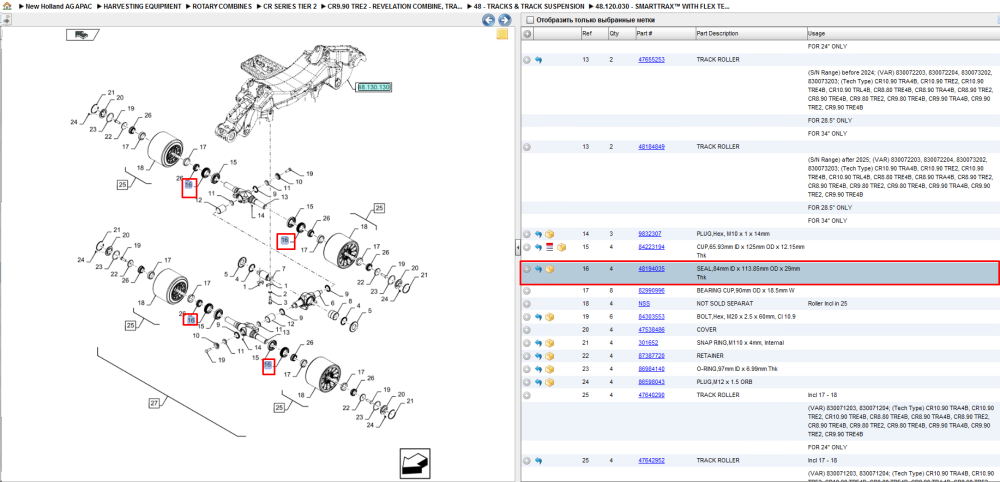1000x482 pixels.
Task: Click the blue arrow icon in the RETAINER row
Action: pos(538,356)
